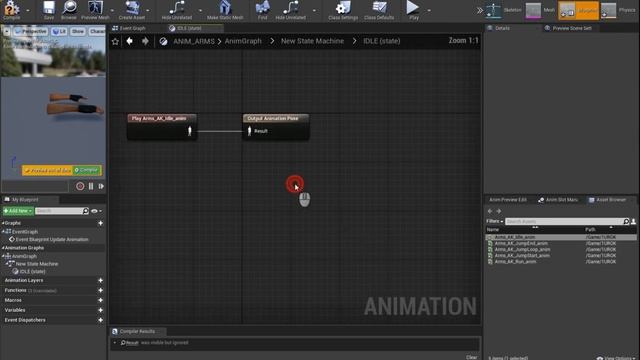Screen dimensions: 640x360
Task: Click the record button under the viewport
Action: click(x=80, y=186)
